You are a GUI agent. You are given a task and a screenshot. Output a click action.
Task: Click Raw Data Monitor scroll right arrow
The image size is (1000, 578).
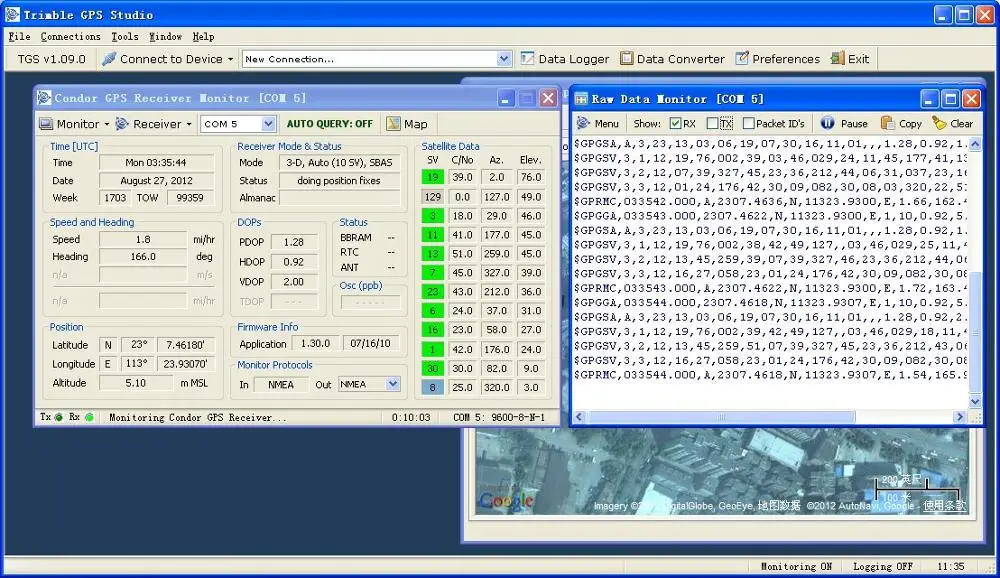click(x=959, y=417)
